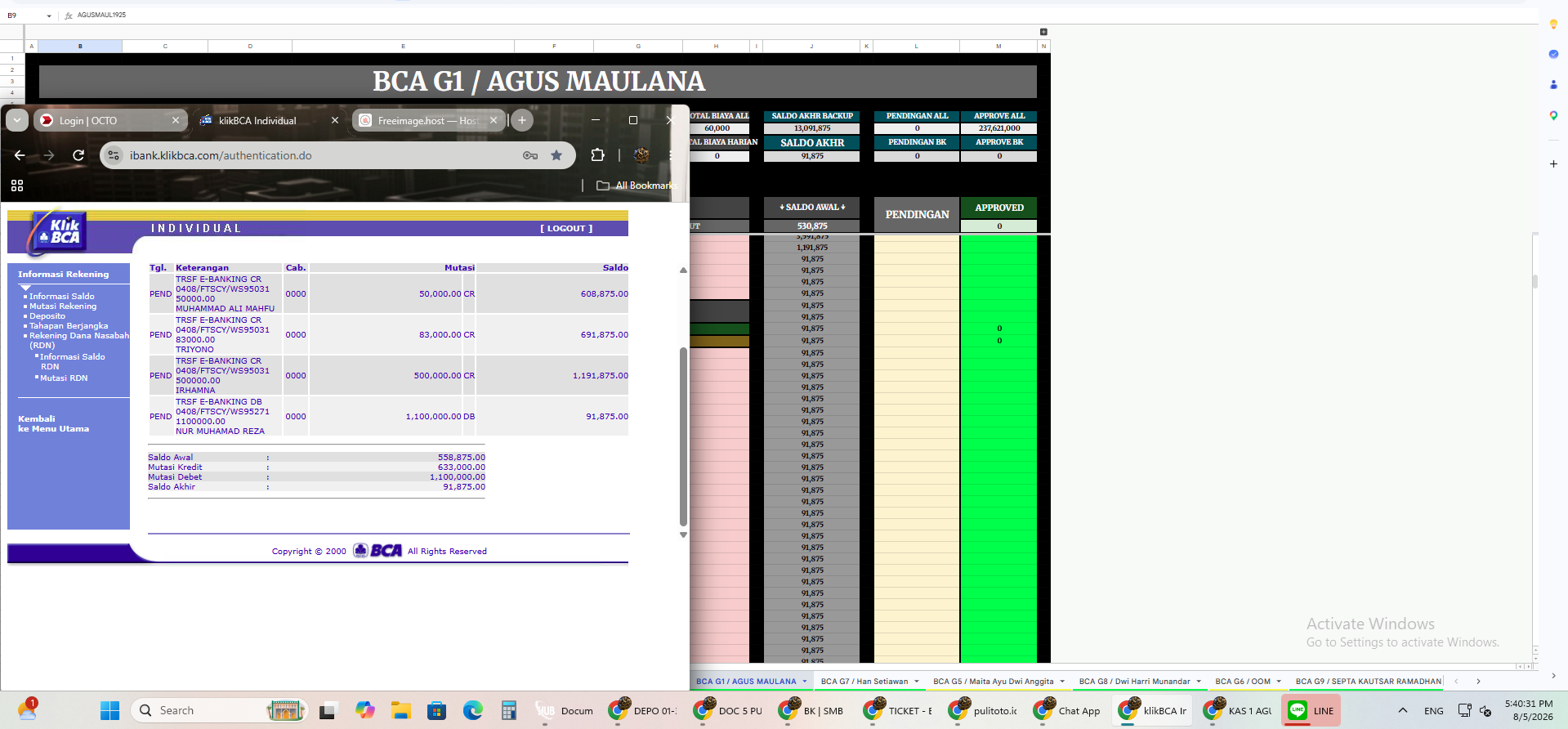
Task: Show next sheet tabs with right arrow
Action: pyautogui.click(x=1478, y=682)
